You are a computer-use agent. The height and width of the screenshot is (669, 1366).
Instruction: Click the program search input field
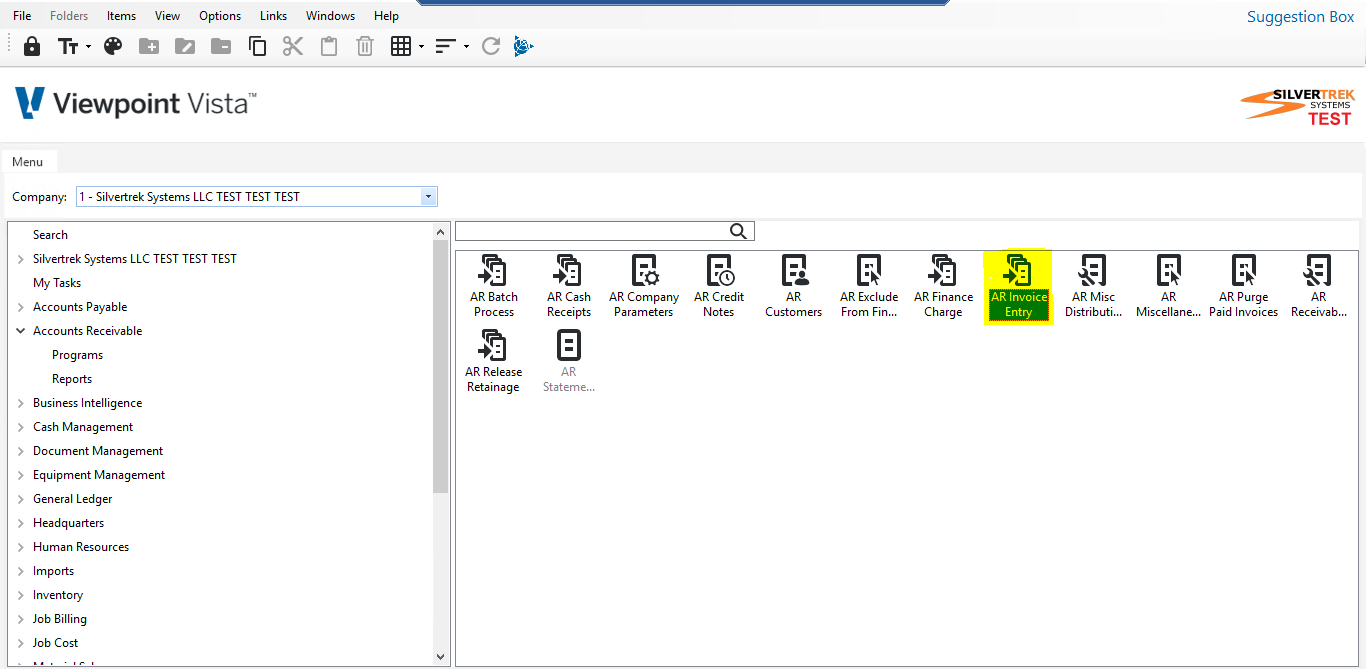591,231
